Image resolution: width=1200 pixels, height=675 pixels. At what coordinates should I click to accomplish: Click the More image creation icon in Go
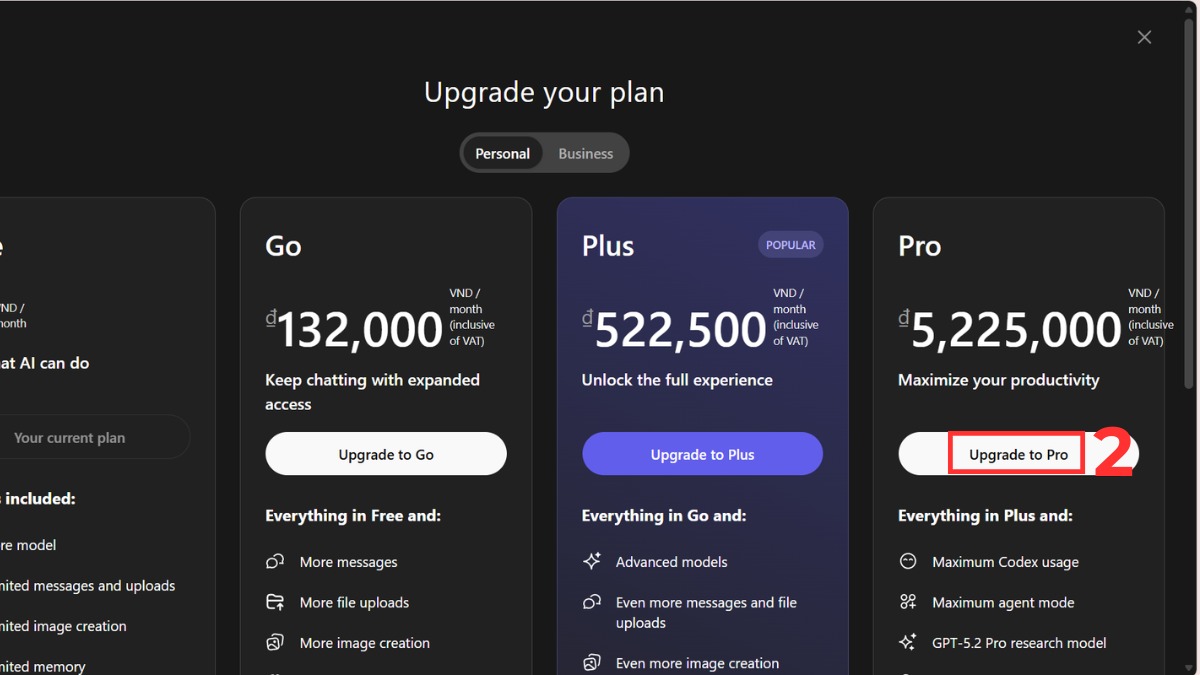coord(275,642)
